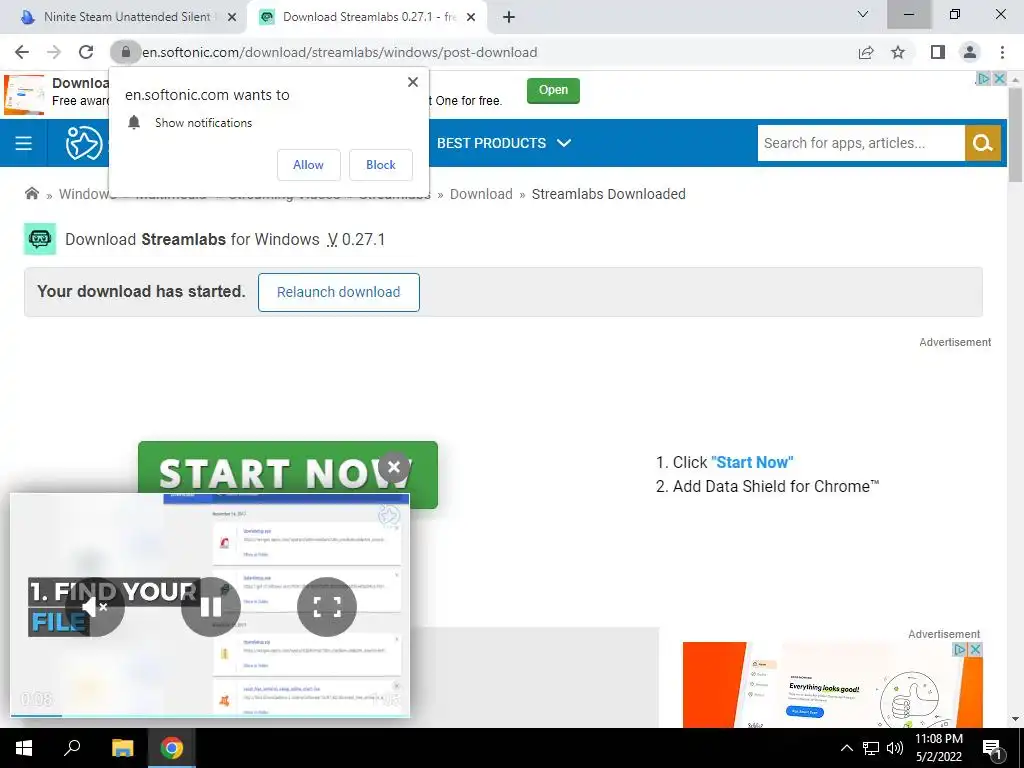1024x768 pixels.
Task: Click Chrome icon in taskbar
Action: point(172,748)
